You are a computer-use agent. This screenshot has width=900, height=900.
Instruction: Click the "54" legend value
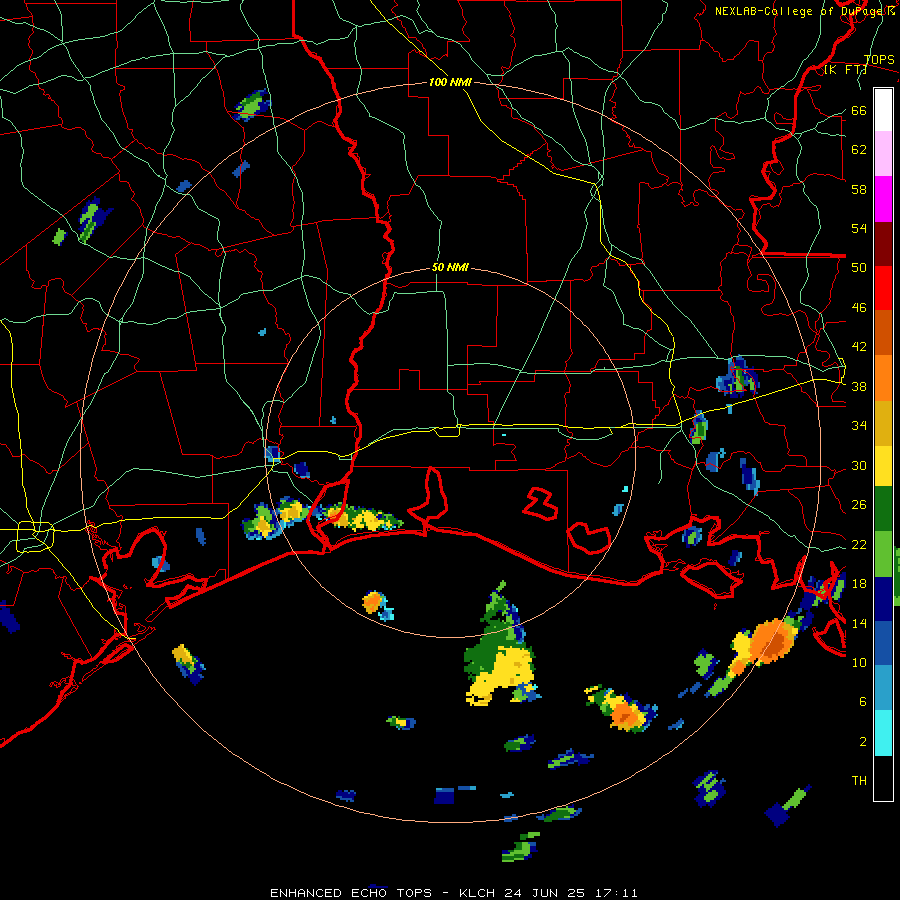859,228
